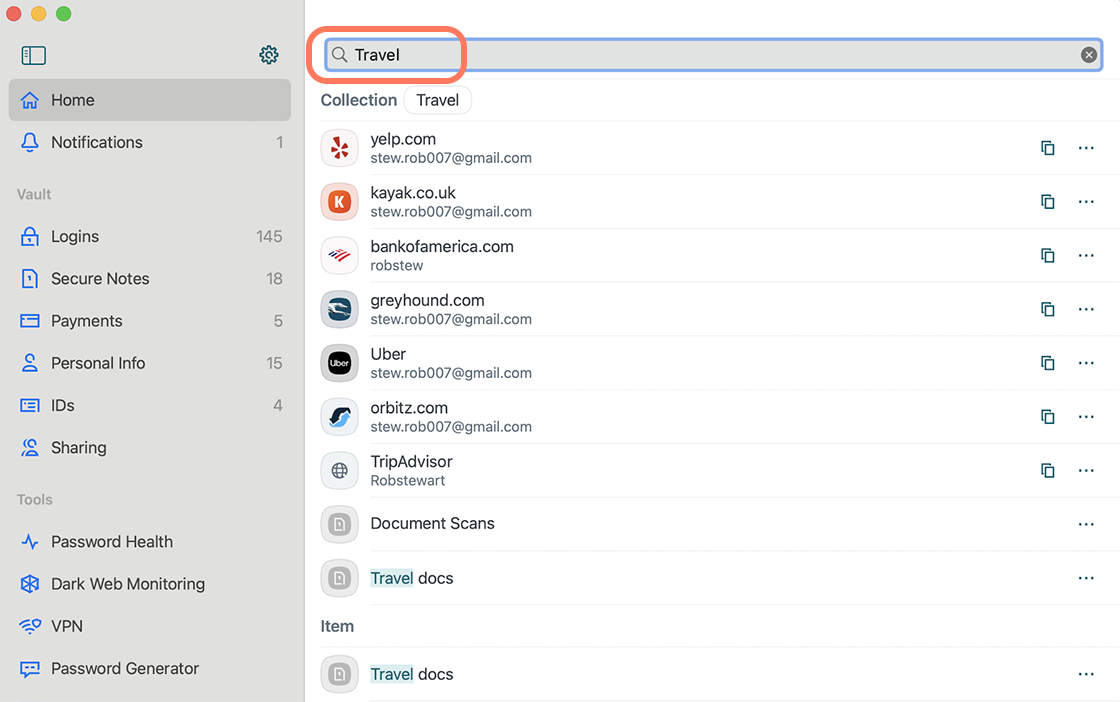1120x702 pixels.
Task: Open the Document Scans note
Action: coord(432,523)
